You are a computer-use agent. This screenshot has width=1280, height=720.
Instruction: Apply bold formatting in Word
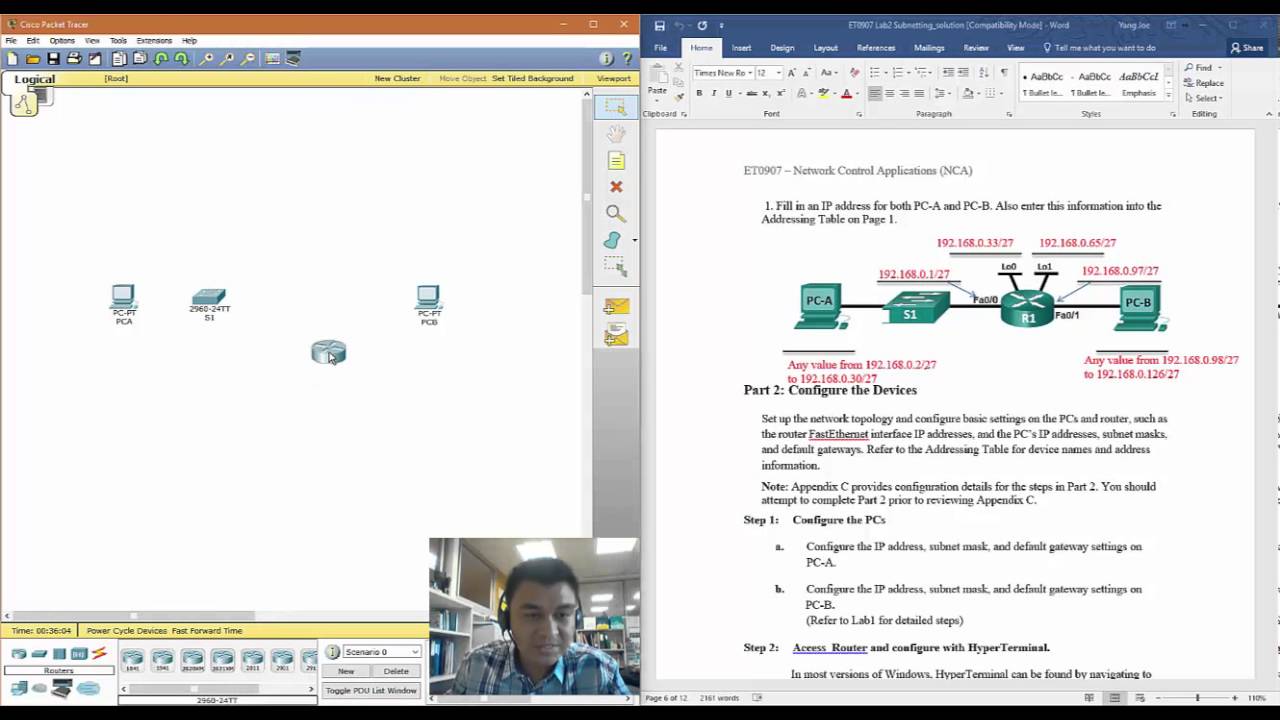pos(699,93)
